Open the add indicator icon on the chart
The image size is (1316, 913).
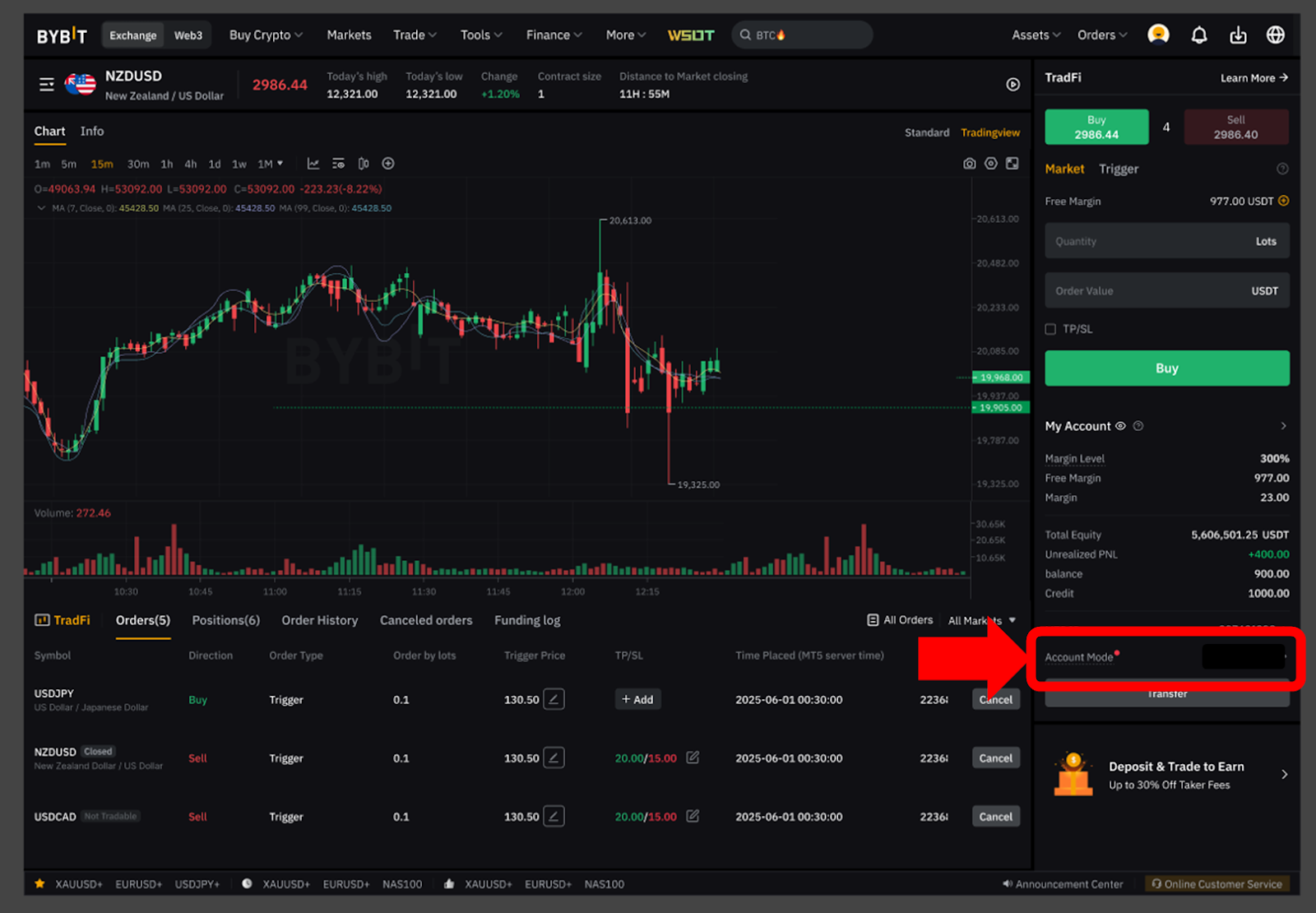(388, 164)
